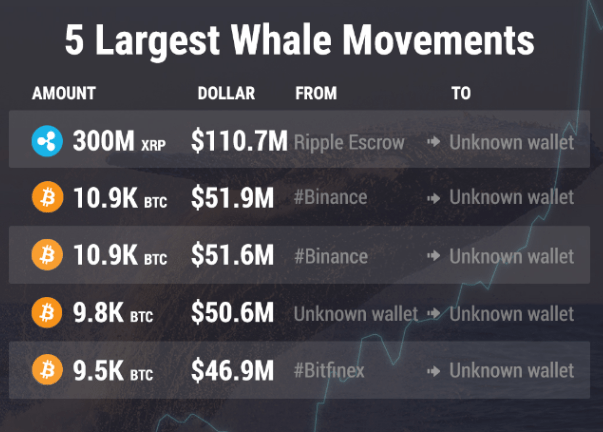Click the DOLLAR column header
The height and width of the screenshot is (432, 603).
(226, 94)
